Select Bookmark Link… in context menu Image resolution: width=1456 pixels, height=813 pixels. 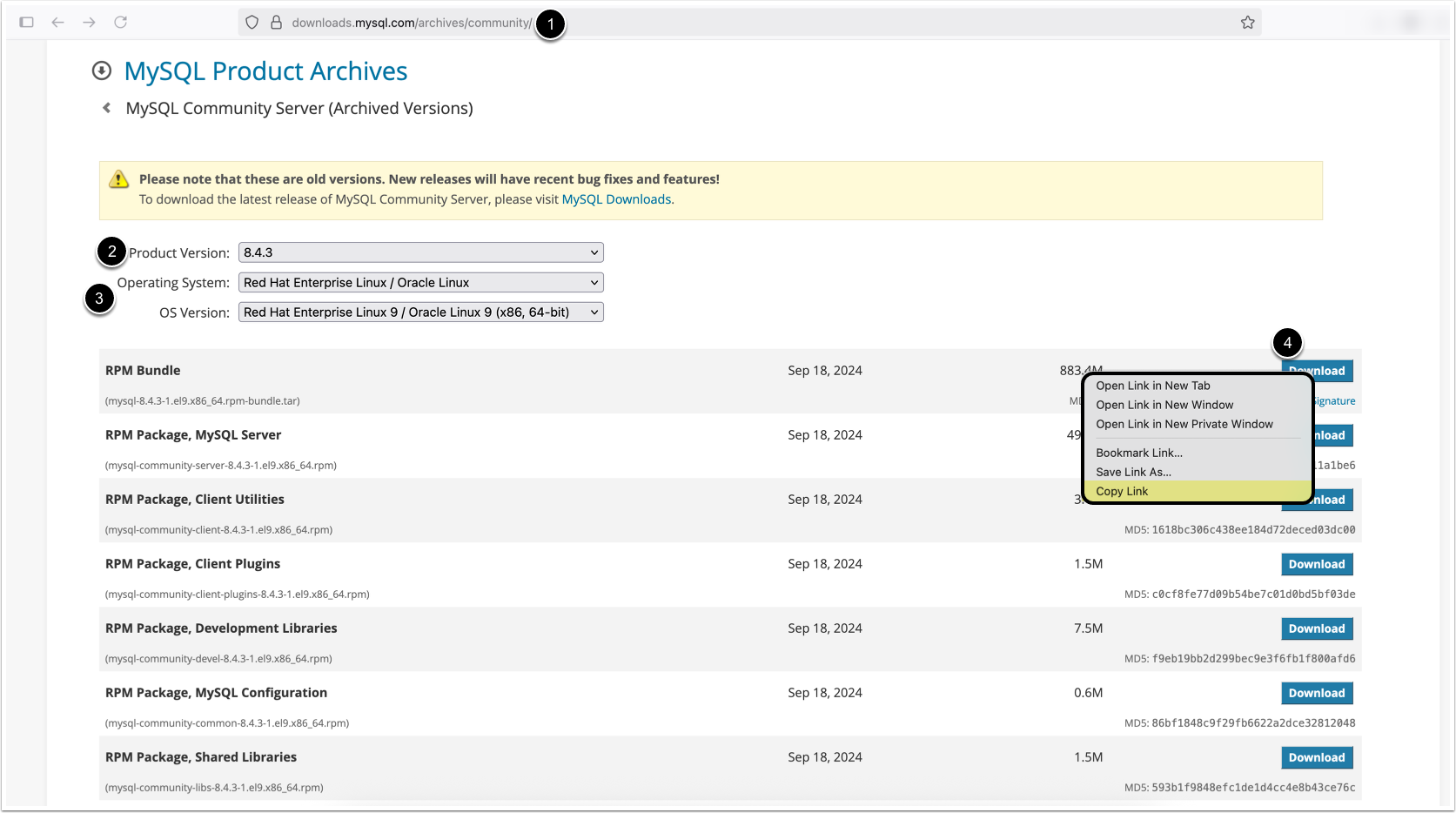[x=1138, y=453]
